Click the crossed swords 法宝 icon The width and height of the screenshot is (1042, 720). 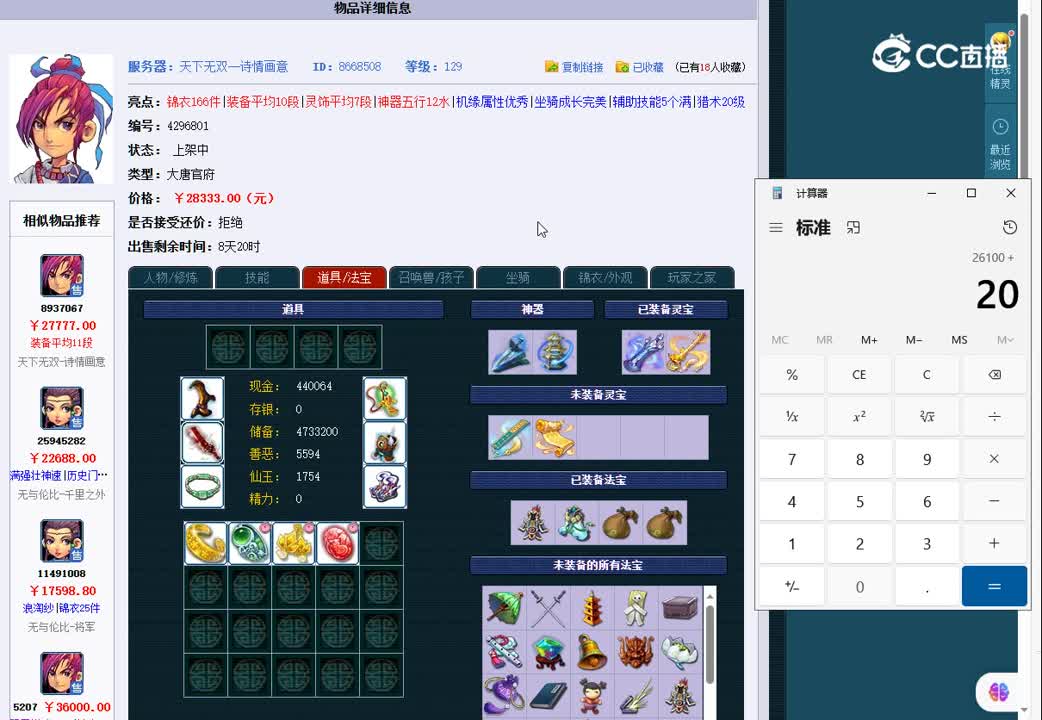coord(548,608)
